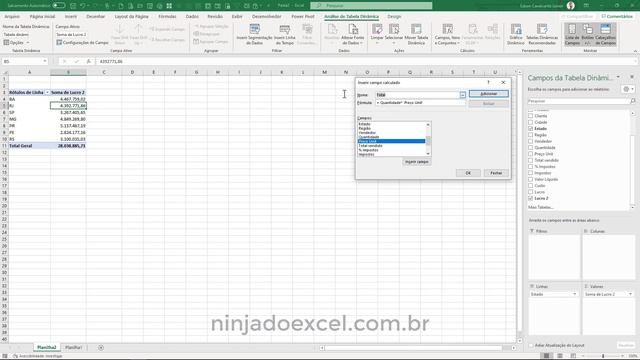
Task: Click Alterar Fonte de Dados icon
Action: 353,29
